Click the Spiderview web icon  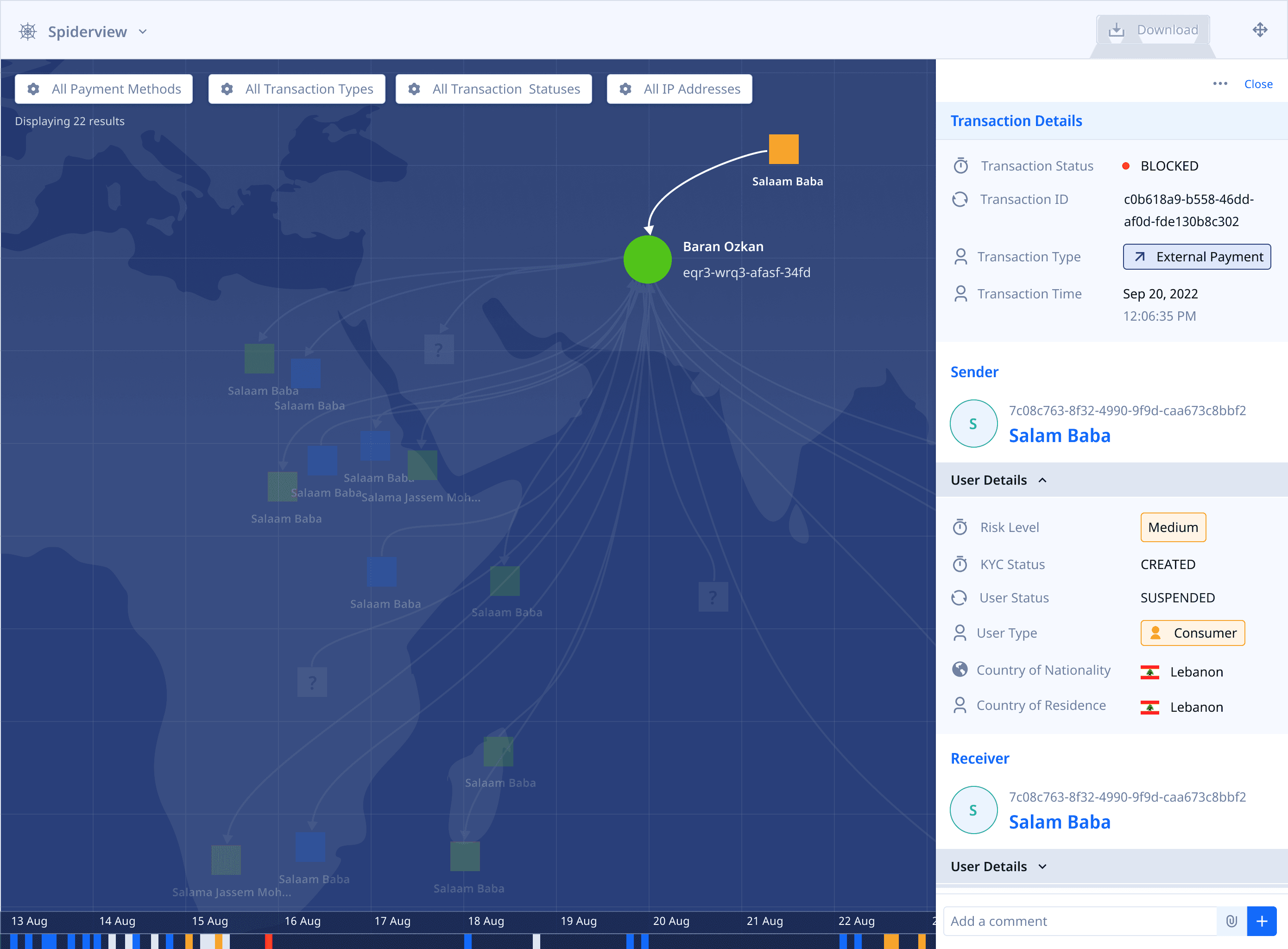27,32
